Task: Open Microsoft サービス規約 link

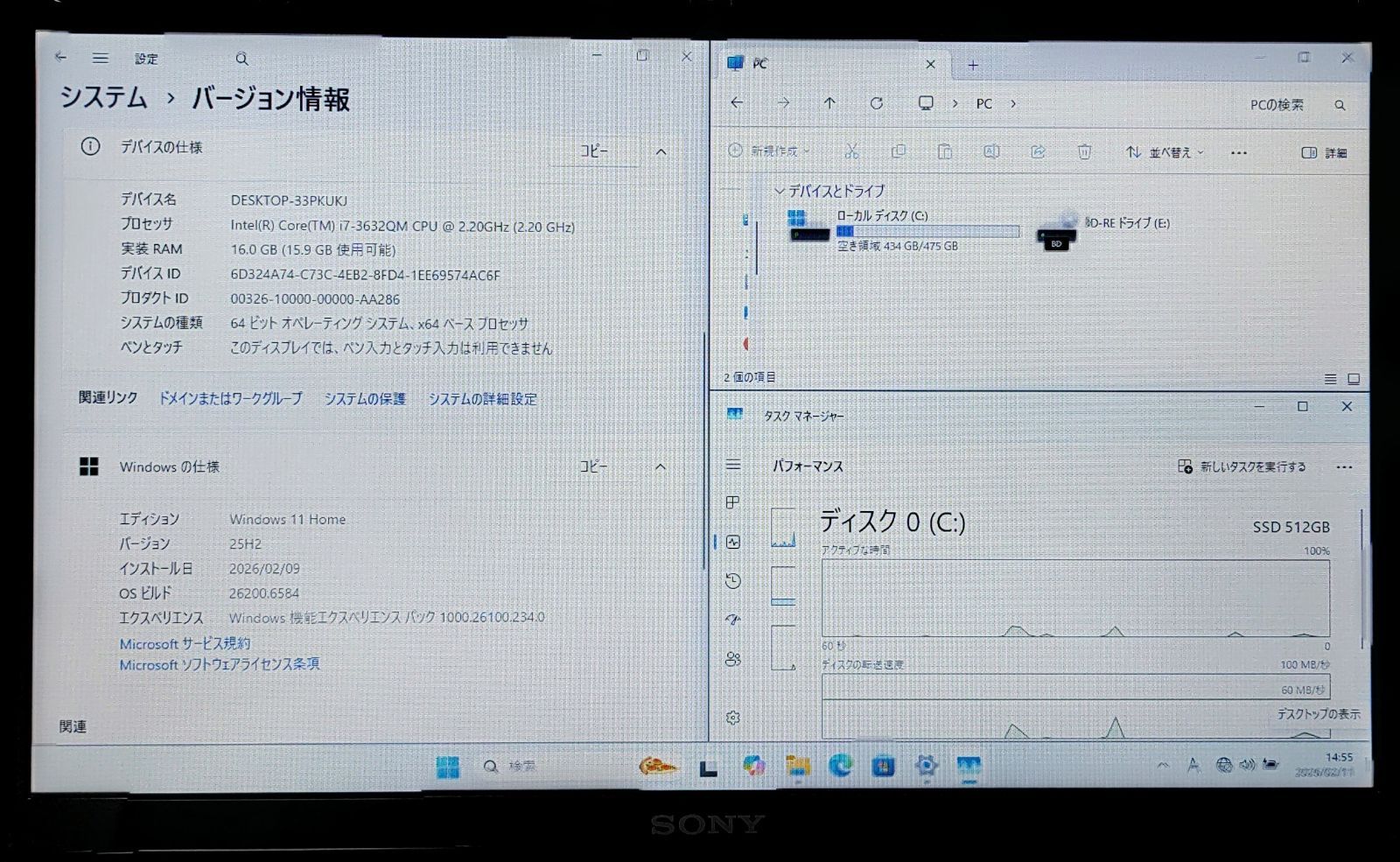Action: pyautogui.click(x=185, y=643)
